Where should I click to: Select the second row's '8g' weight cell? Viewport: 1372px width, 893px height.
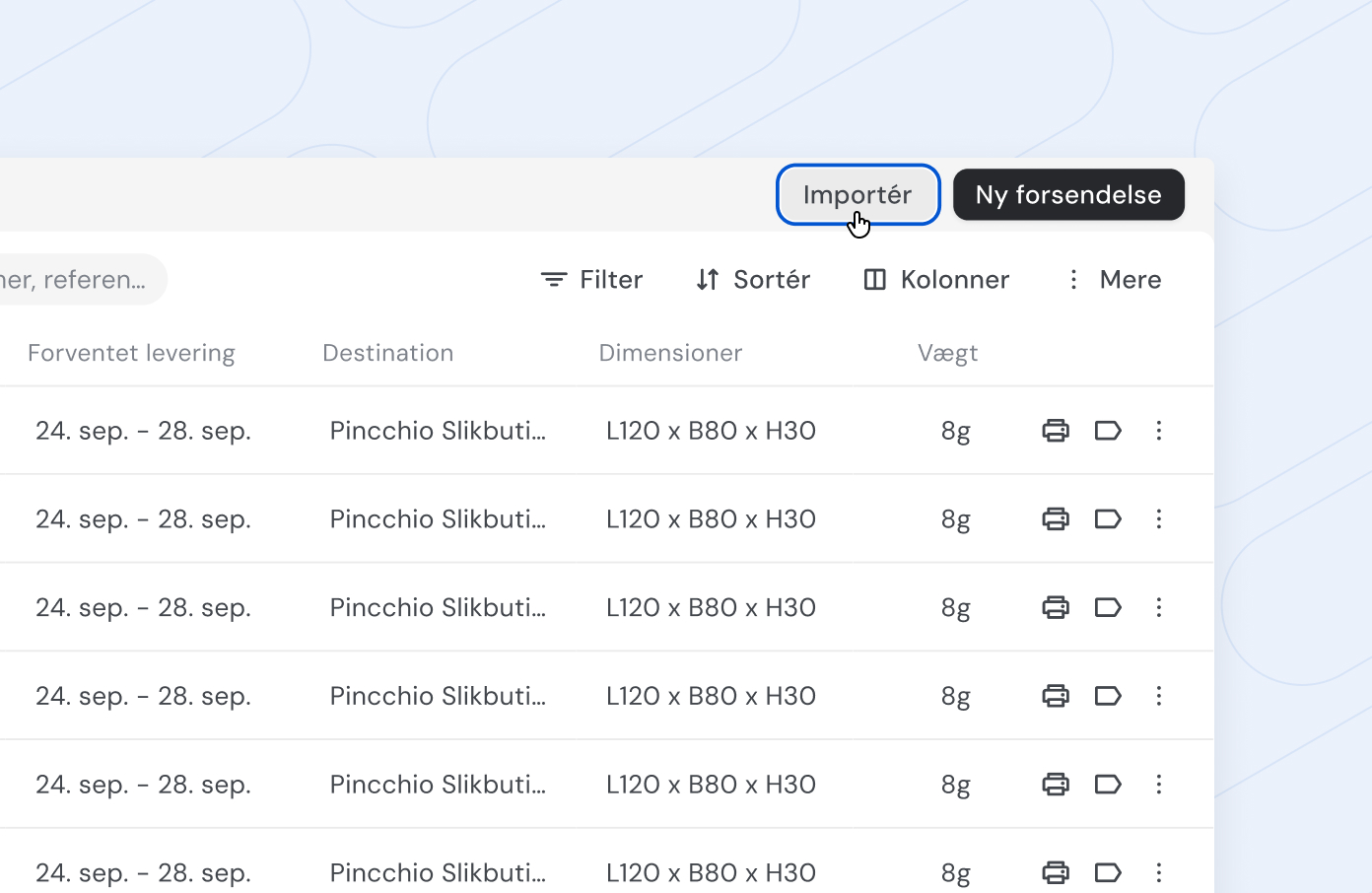(956, 518)
